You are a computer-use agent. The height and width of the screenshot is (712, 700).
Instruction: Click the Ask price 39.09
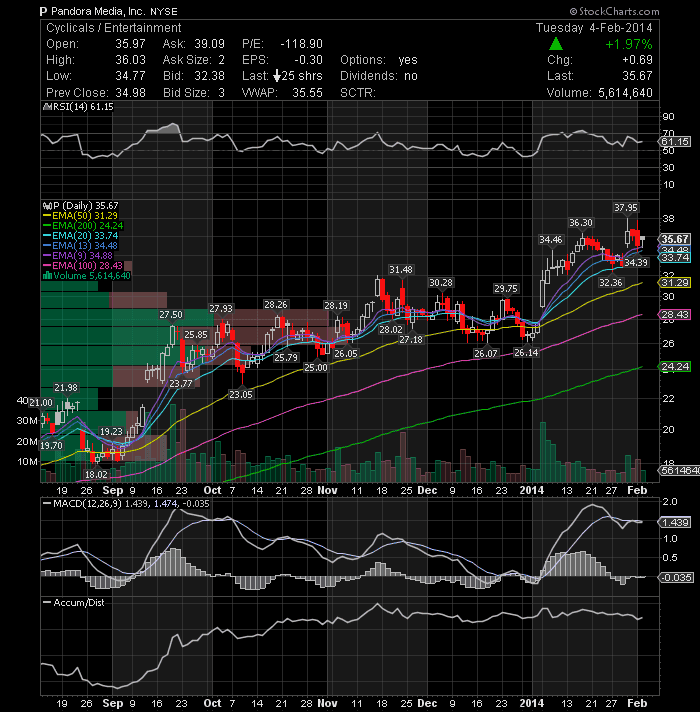[209, 44]
